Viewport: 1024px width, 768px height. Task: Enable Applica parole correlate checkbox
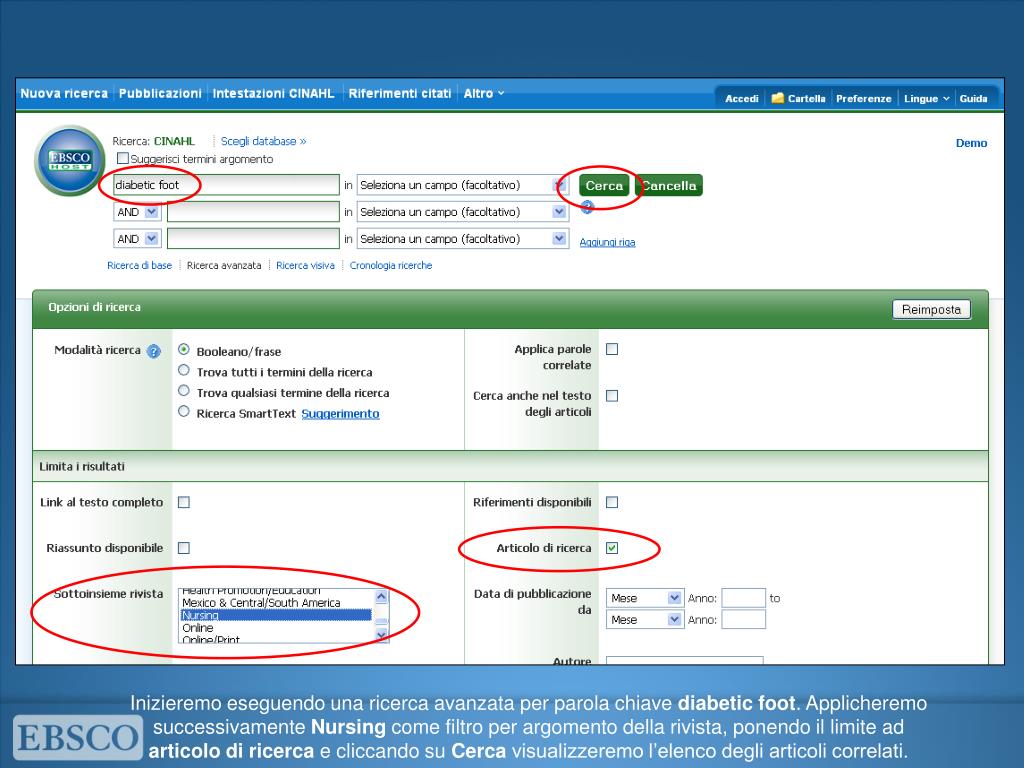coord(612,349)
